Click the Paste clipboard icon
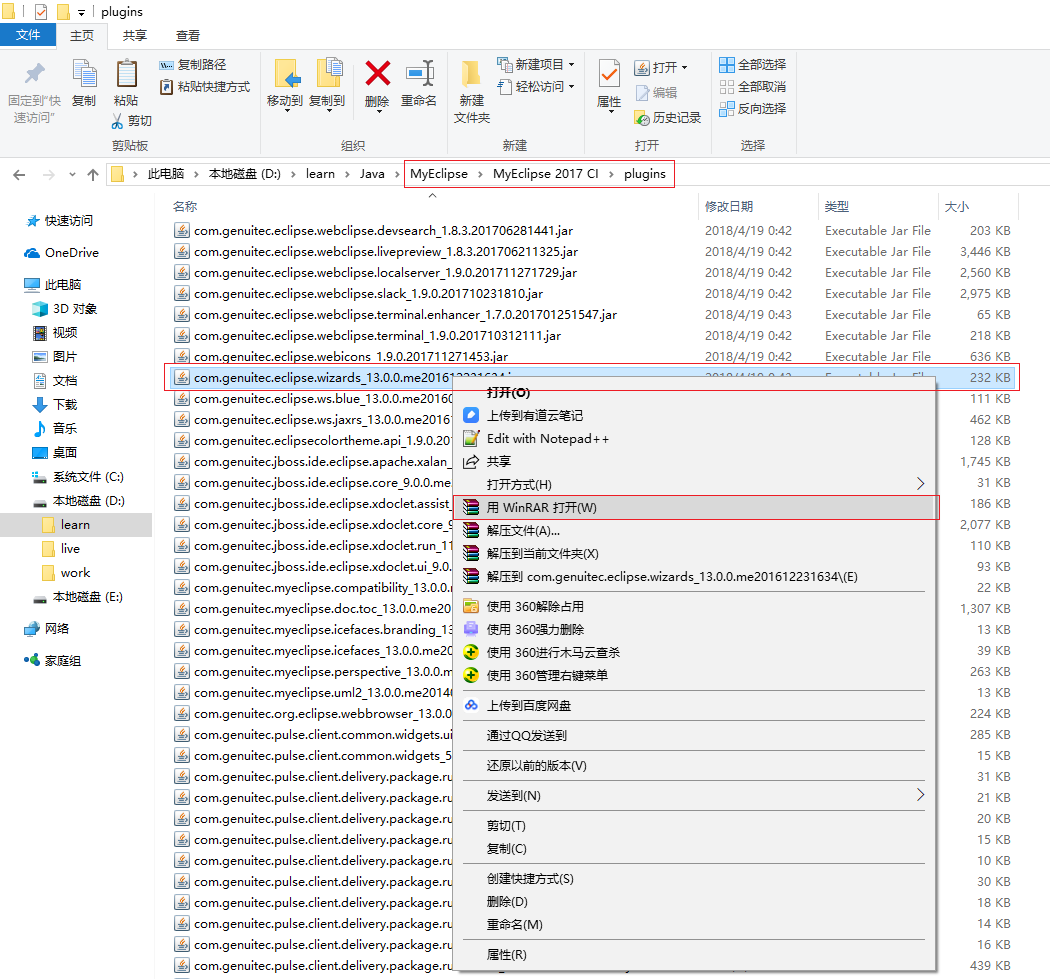The image size is (1050, 979). (127, 73)
